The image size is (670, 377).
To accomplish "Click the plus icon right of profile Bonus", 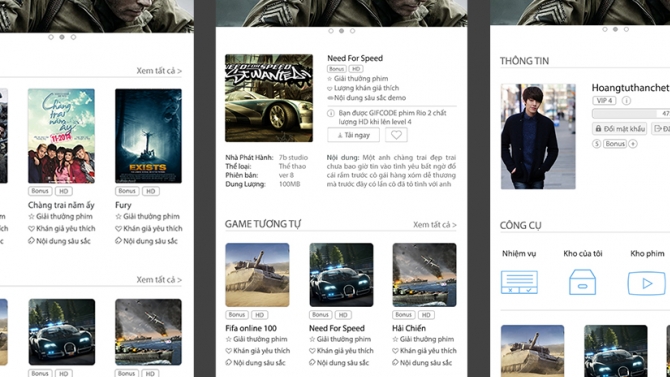I will pos(633,144).
